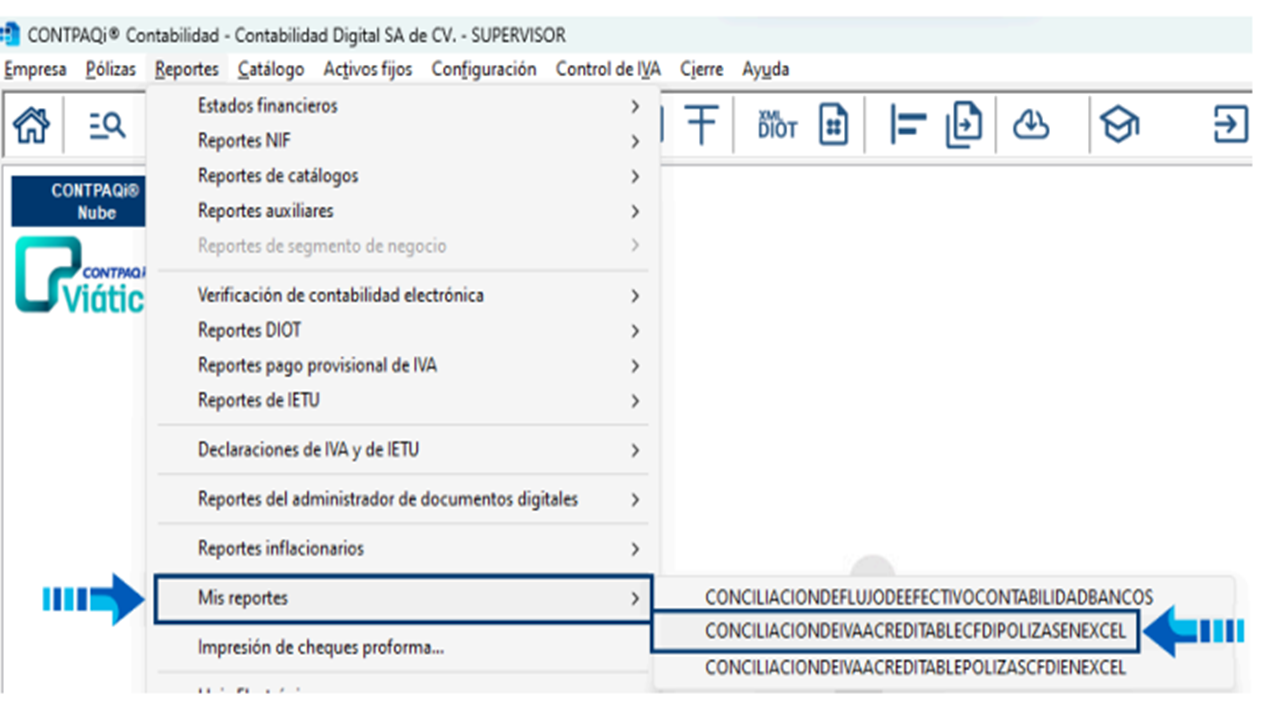Click the CONTPAQi Nube banner

tap(79, 201)
